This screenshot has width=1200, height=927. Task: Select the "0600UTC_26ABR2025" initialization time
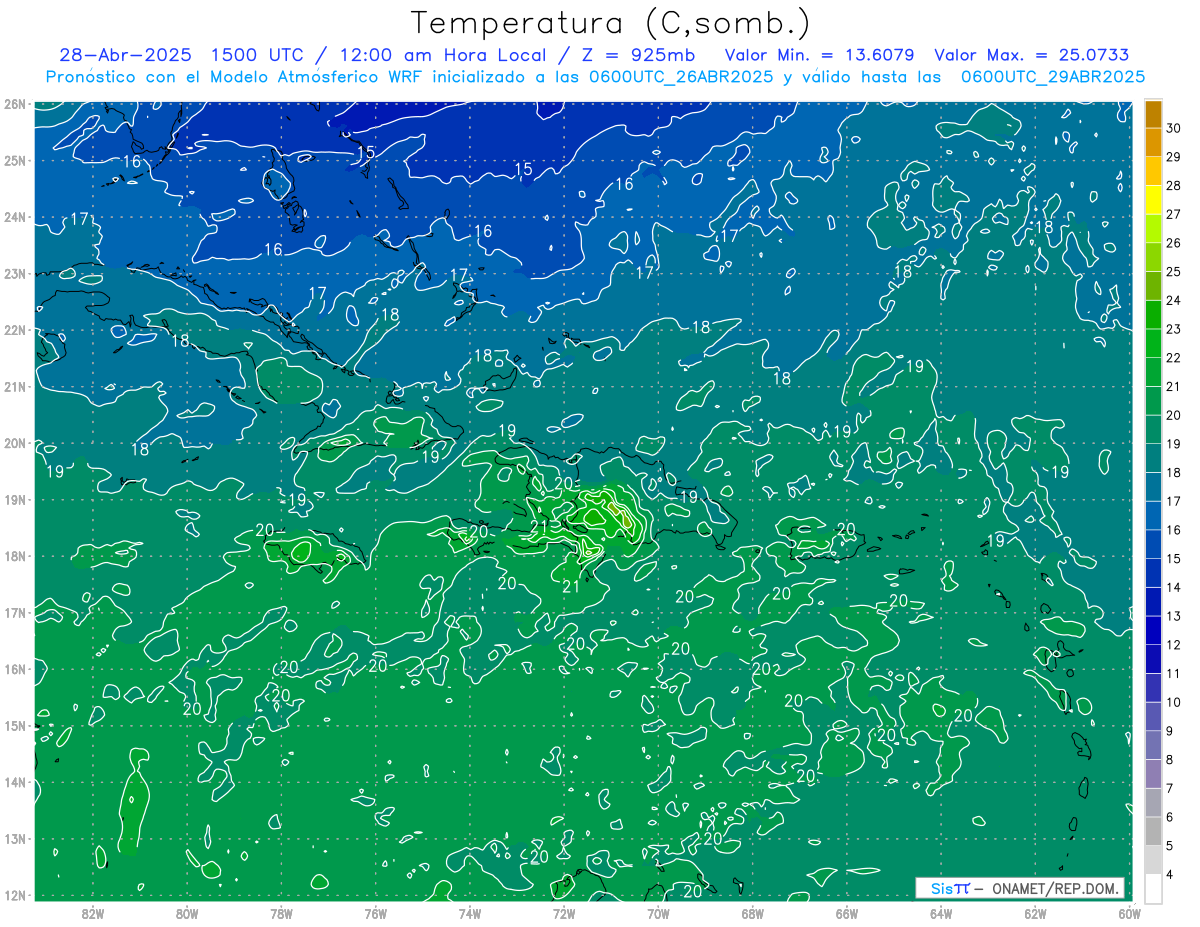[x=680, y=77]
